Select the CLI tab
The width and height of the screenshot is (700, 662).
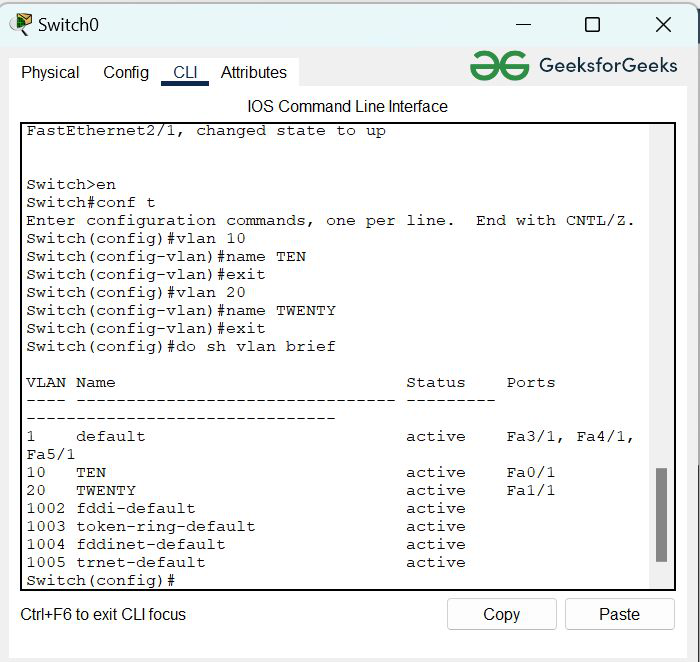(x=185, y=72)
